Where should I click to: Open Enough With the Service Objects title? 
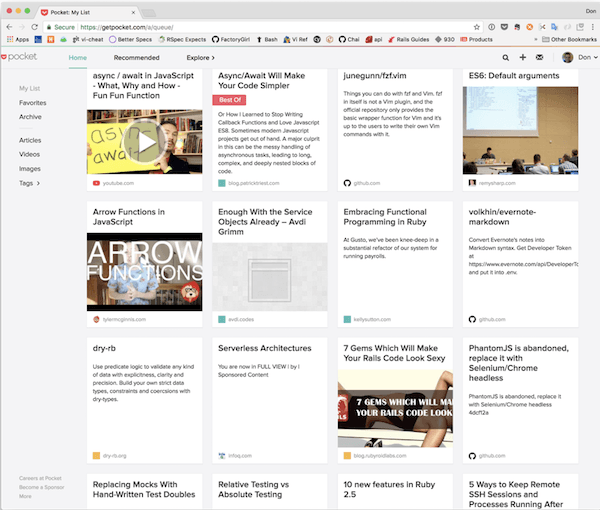[x=265, y=222]
